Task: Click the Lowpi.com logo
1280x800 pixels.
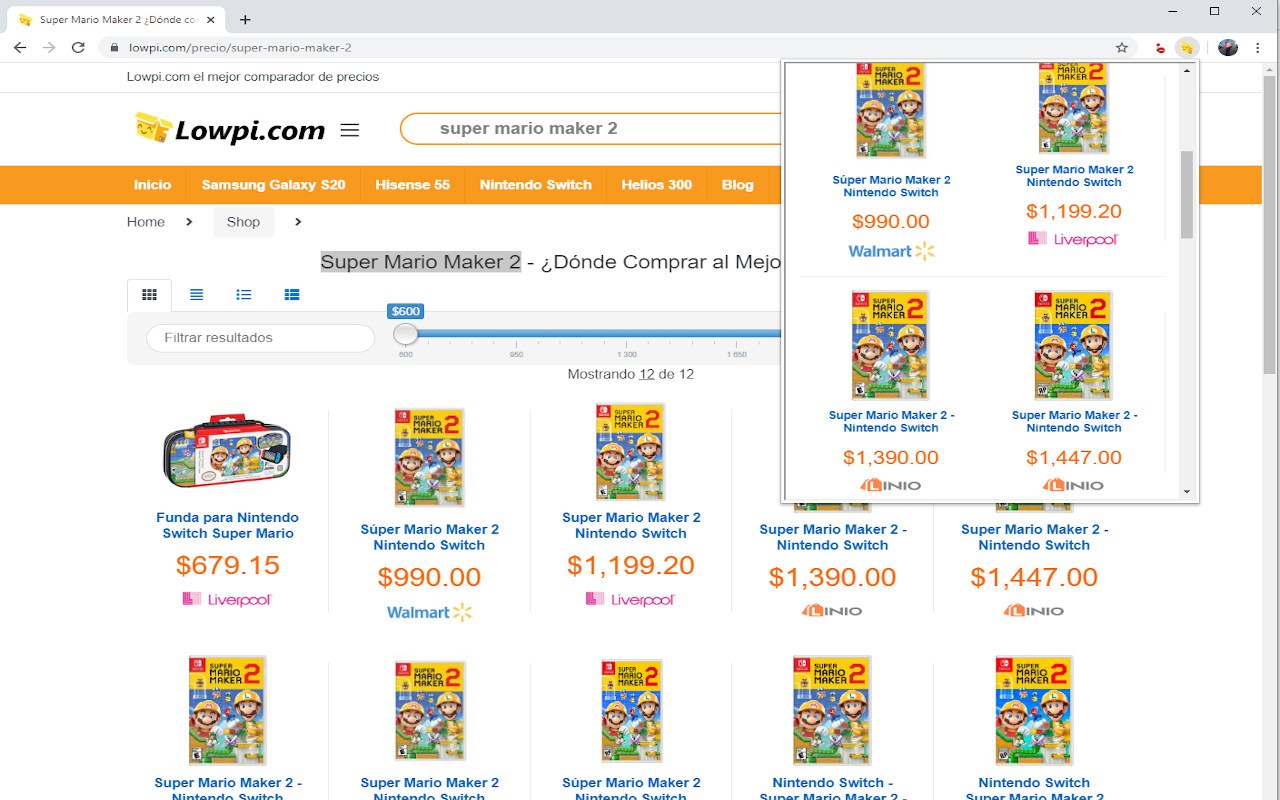Action: pos(230,129)
